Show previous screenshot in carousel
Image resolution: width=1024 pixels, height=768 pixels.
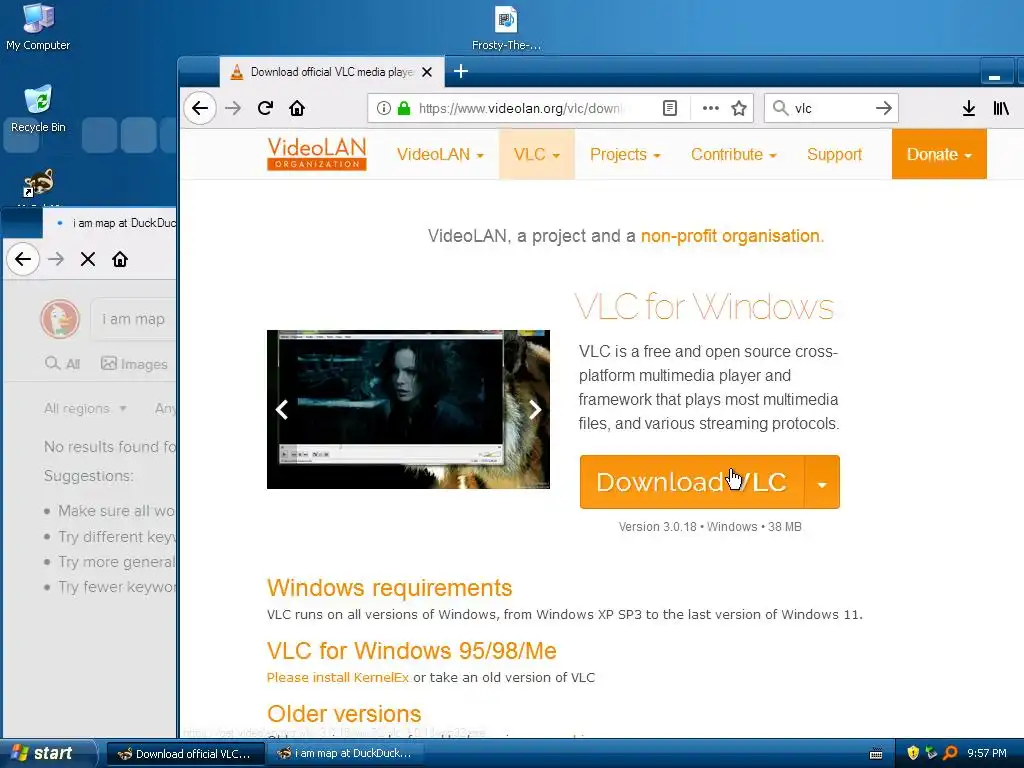pos(282,409)
